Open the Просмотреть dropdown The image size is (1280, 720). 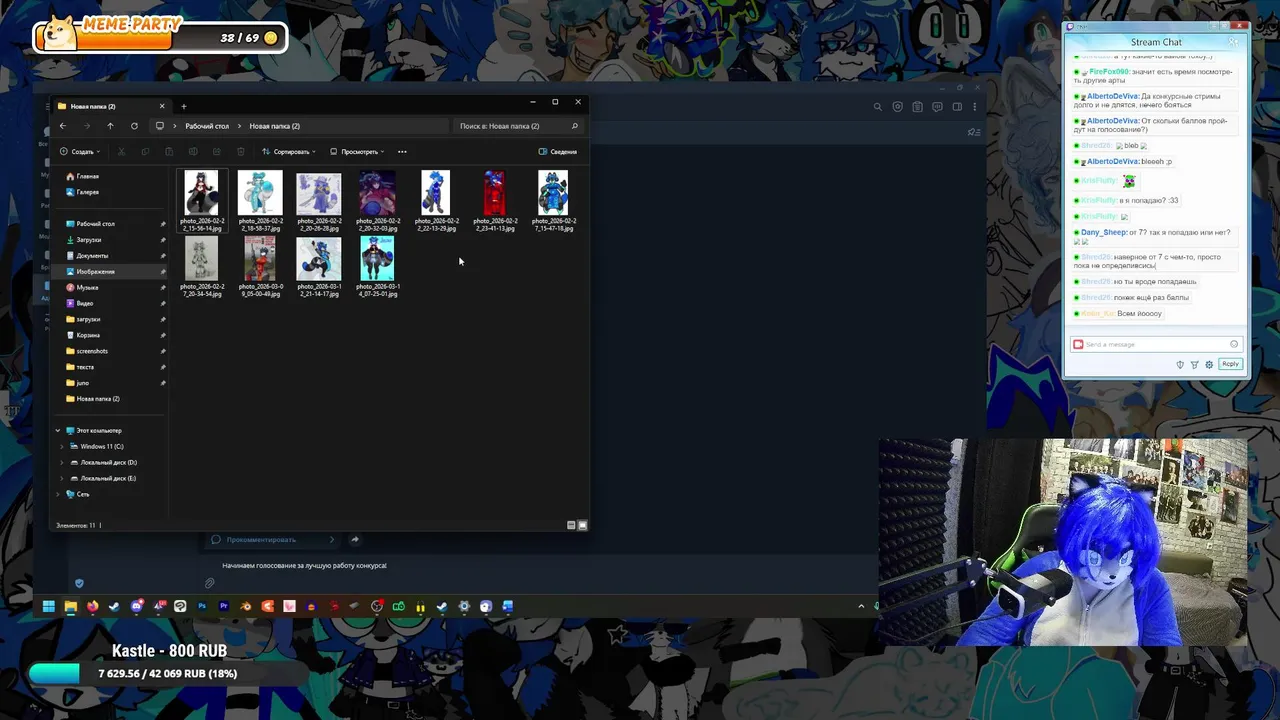pos(357,152)
